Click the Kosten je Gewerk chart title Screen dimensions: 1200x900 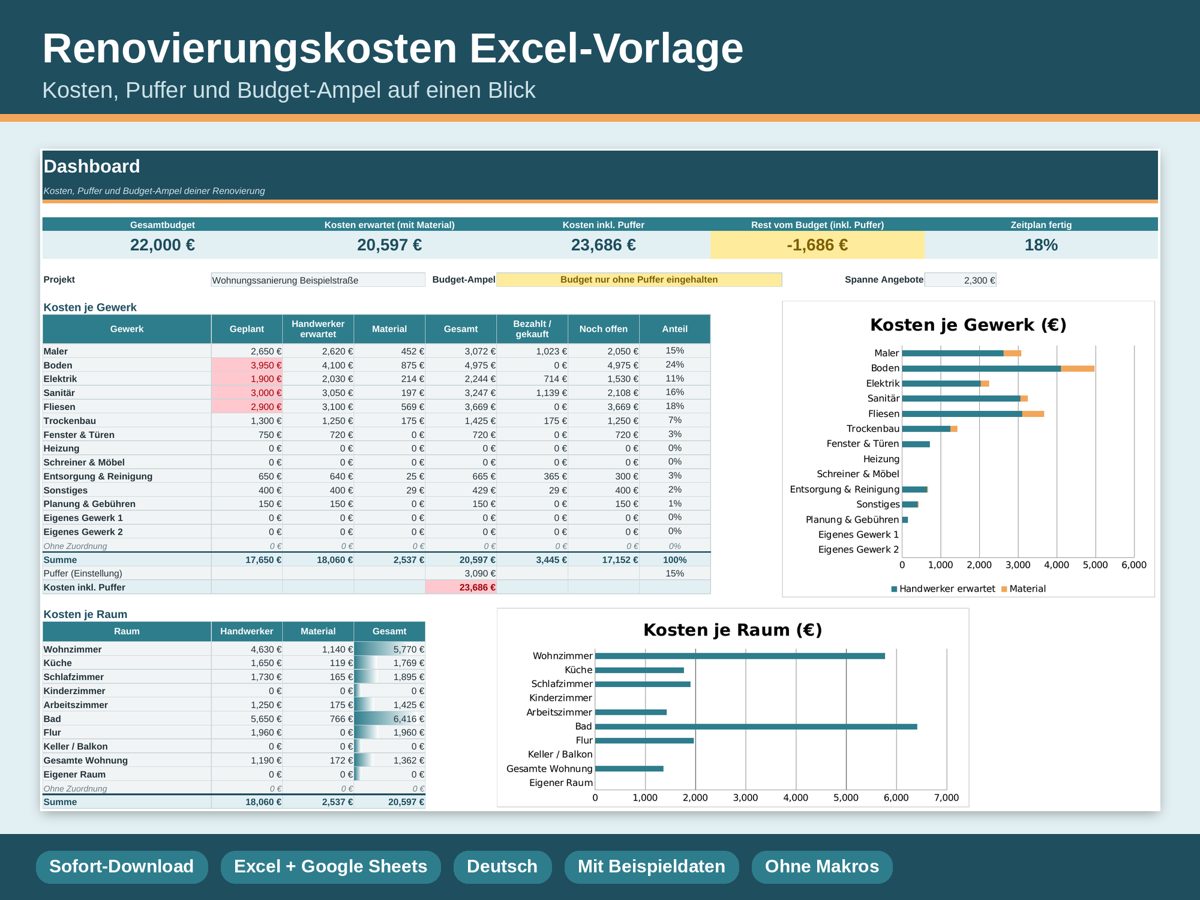click(x=968, y=325)
